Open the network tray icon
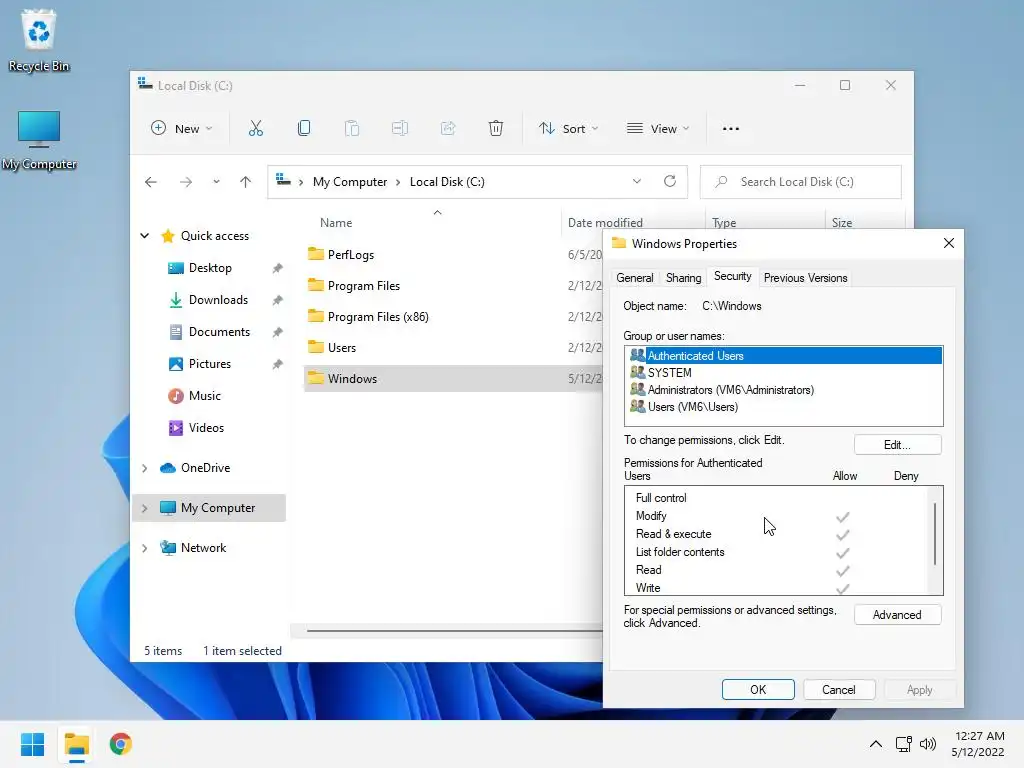The image size is (1024, 768). pos(903,744)
